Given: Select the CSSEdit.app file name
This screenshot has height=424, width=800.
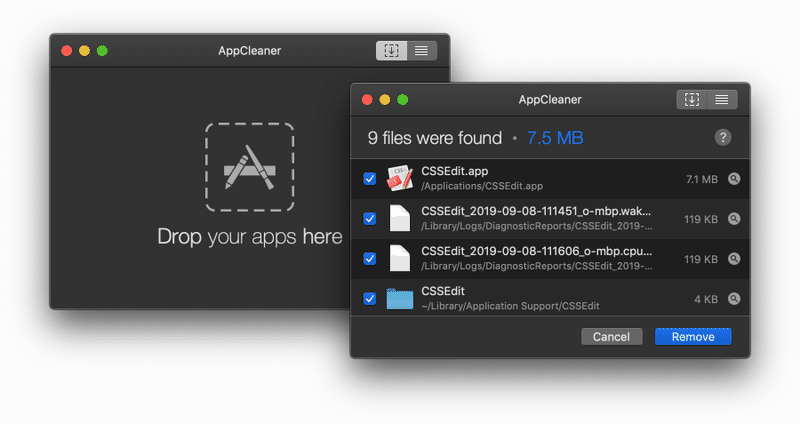Looking at the screenshot, I should (455, 171).
